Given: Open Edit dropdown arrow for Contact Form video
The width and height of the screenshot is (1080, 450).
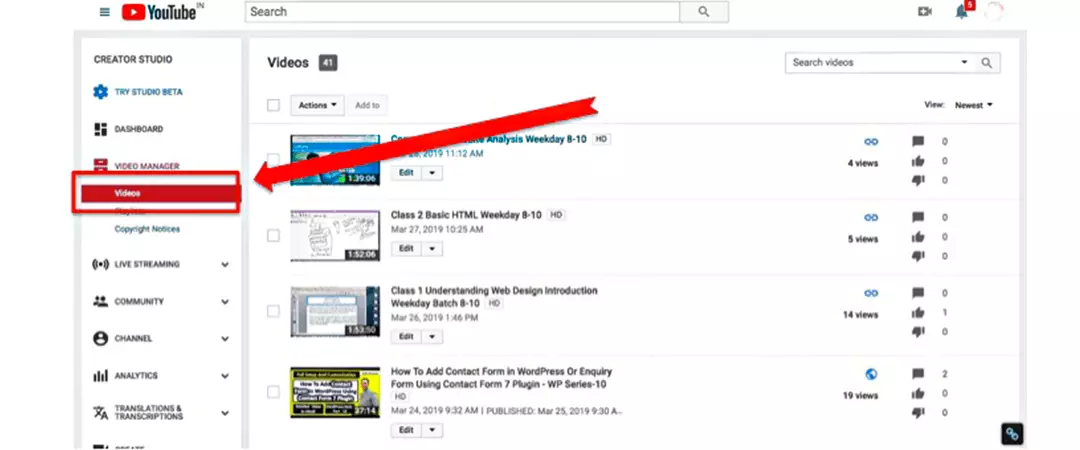Looking at the screenshot, I should [x=432, y=430].
